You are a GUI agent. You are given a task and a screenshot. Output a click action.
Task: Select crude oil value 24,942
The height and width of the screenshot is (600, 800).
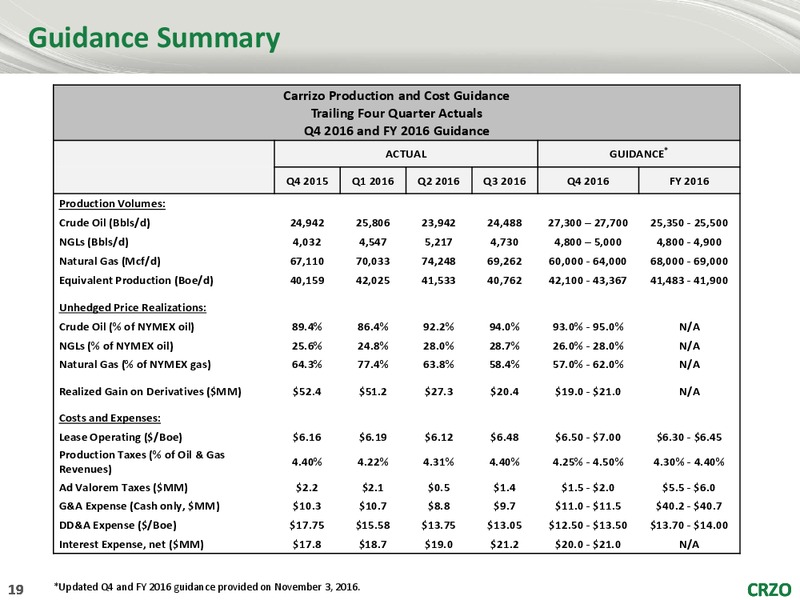pyautogui.click(x=307, y=223)
